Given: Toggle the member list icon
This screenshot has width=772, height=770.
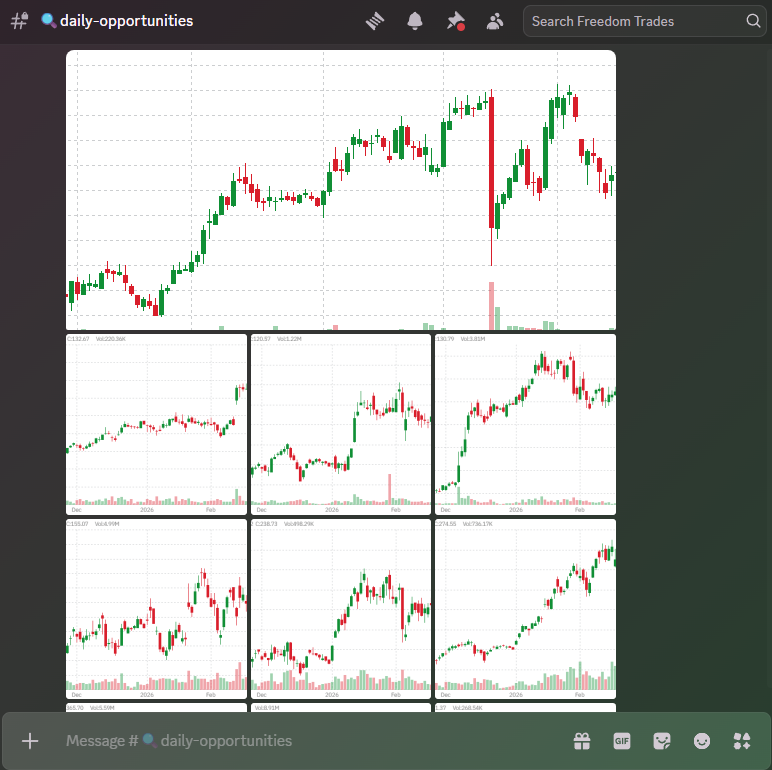Looking at the screenshot, I should coord(495,21).
